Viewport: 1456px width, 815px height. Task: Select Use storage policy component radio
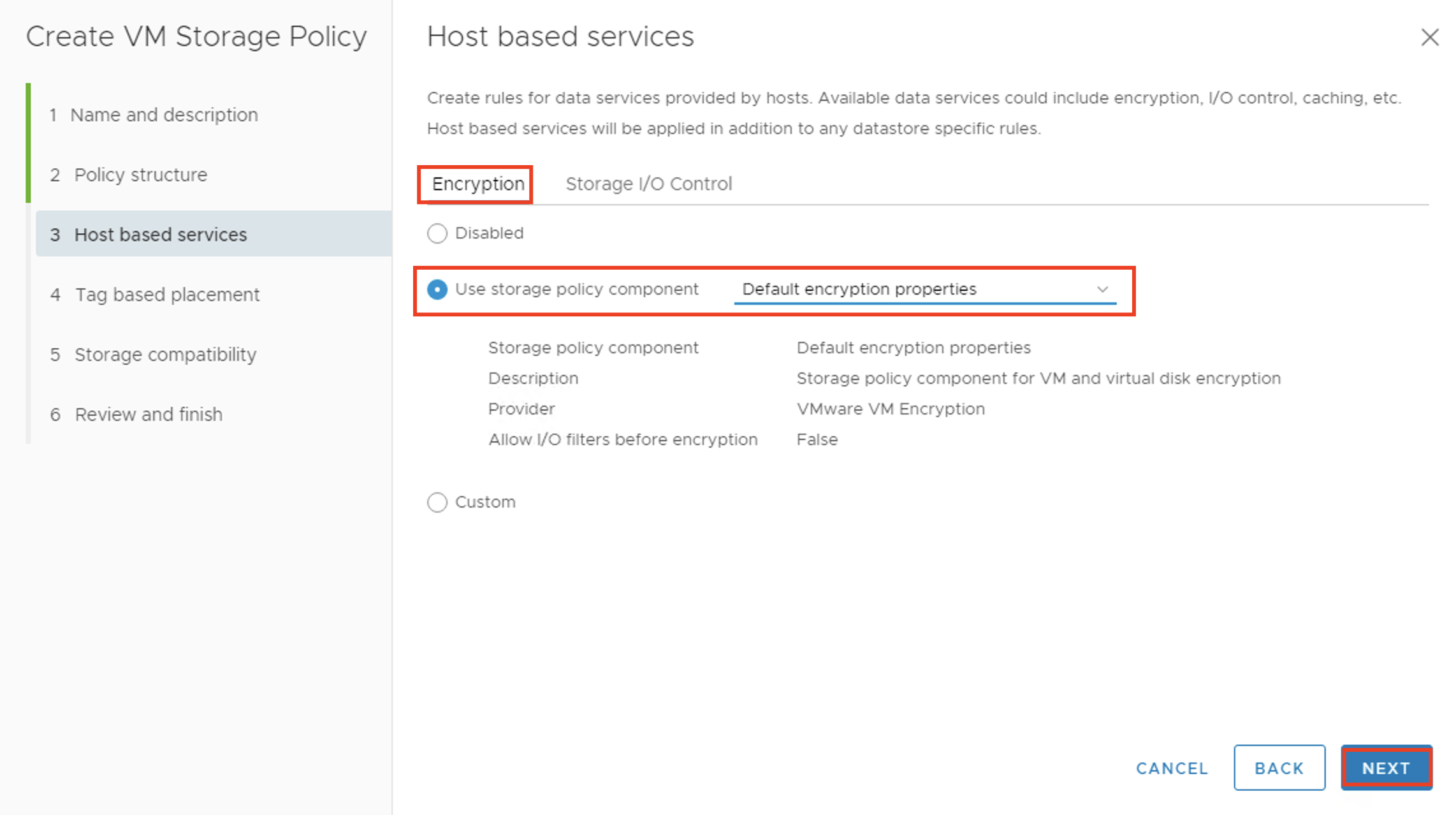437,290
